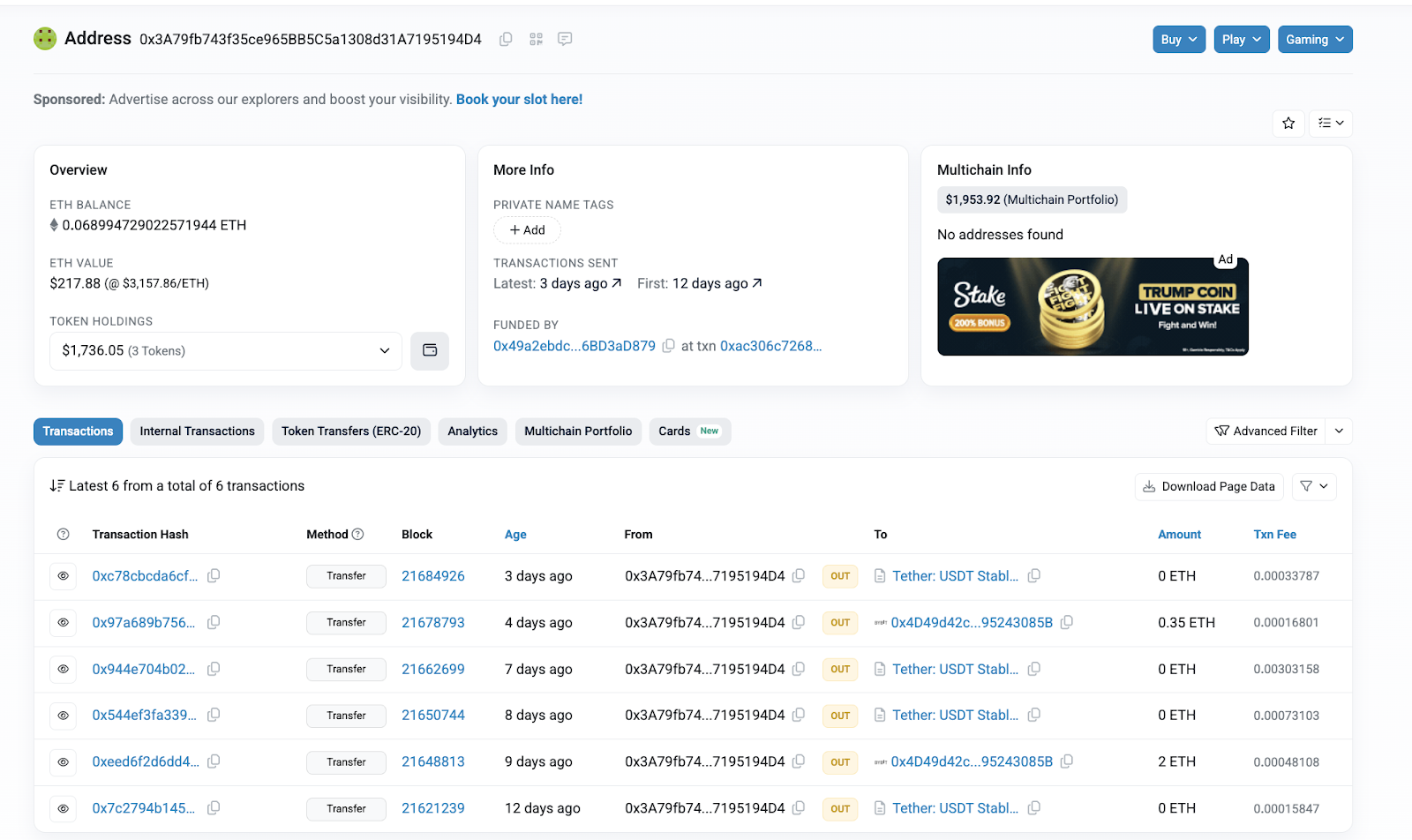Copy the funded-by address 0x49a2ebdc
Image resolution: width=1412 pixels, height=840 pixels.
click(669, 346)
